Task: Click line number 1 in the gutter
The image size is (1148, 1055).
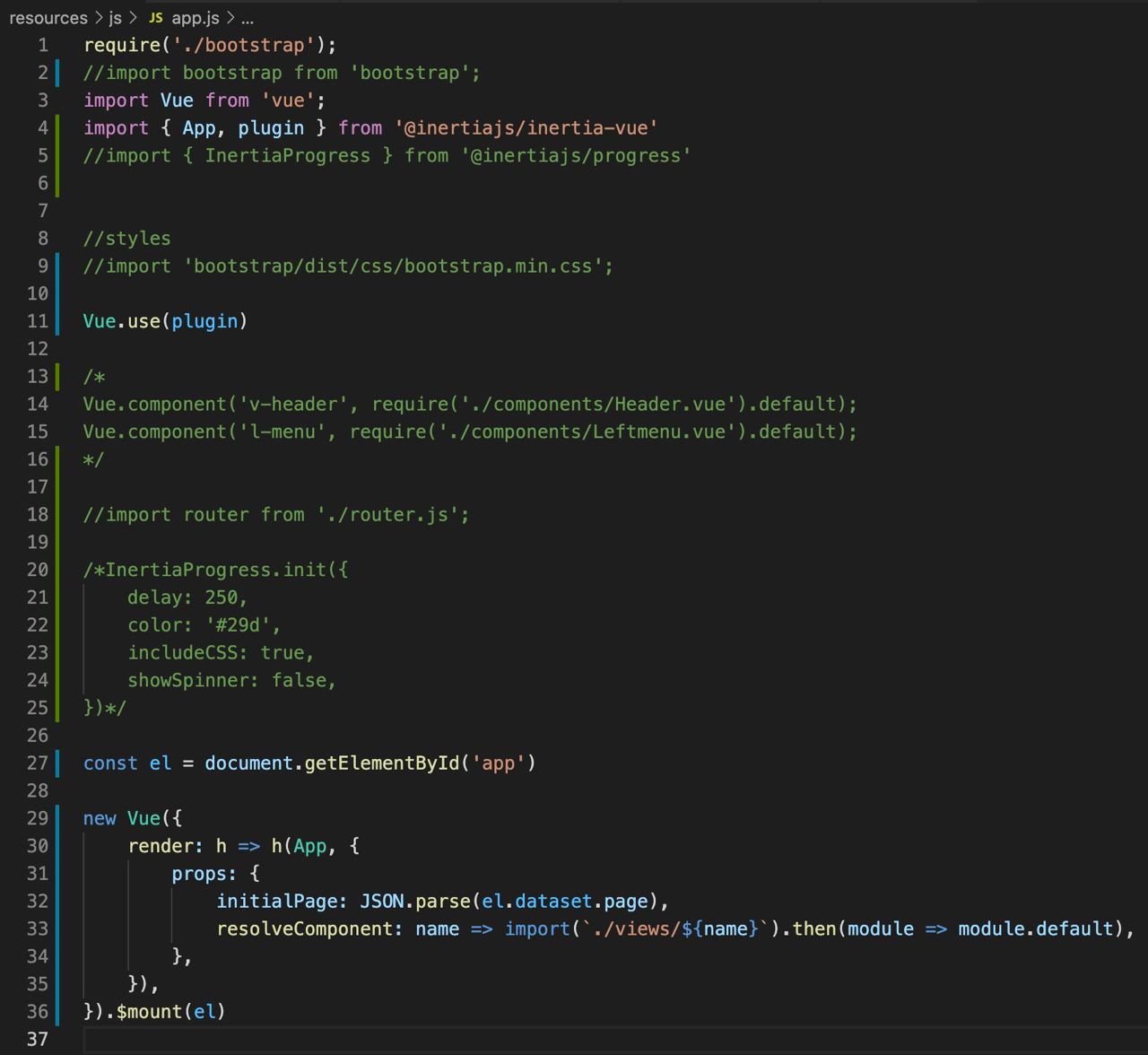Action: point(43,45)
